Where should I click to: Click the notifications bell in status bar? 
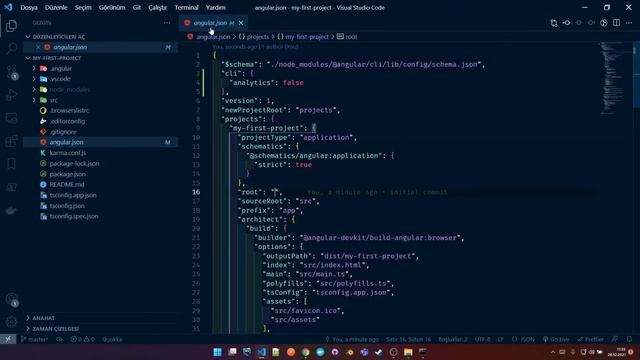pos(629,339)
